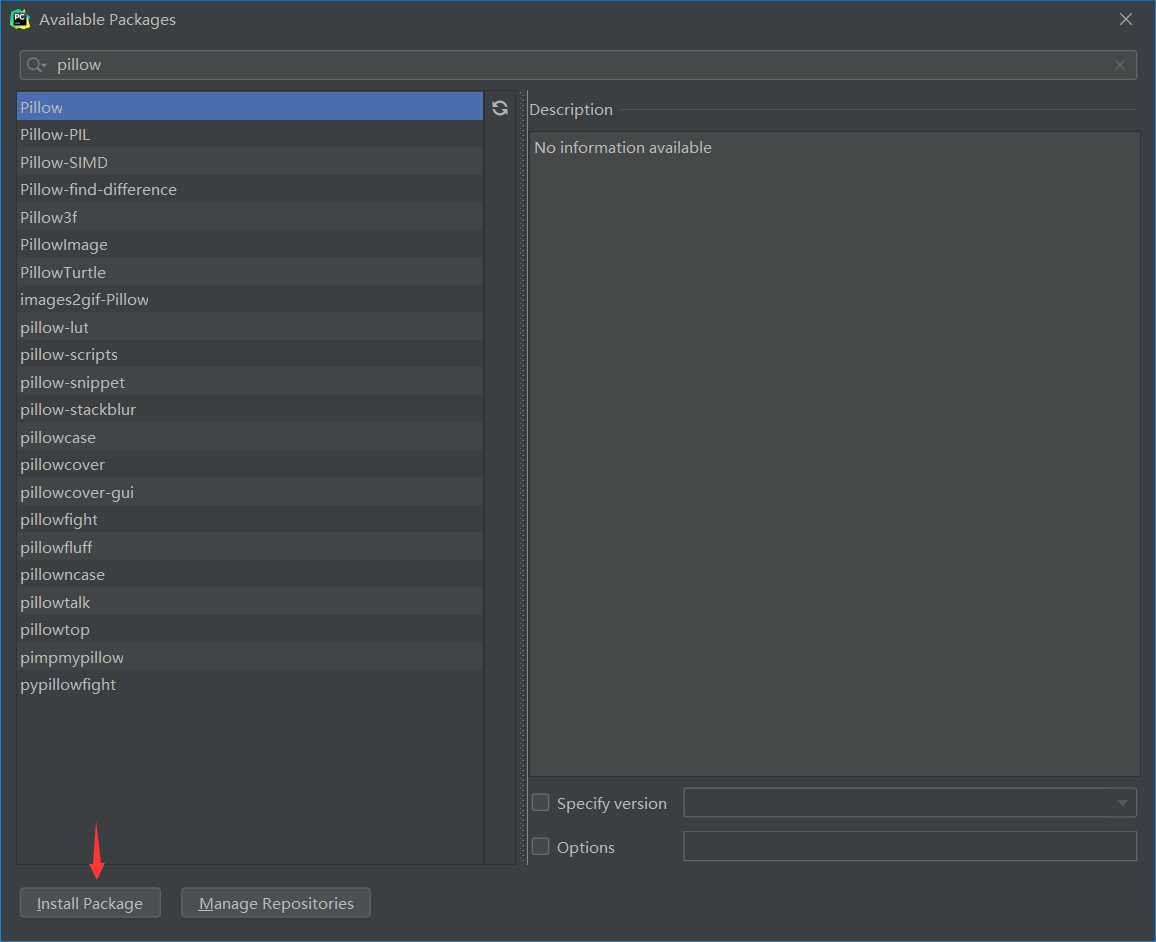Image resolution: width=1156 pixels, height=942 pixels.
Task: Click the reload package list icon
Action: click(x=500, y=108)
